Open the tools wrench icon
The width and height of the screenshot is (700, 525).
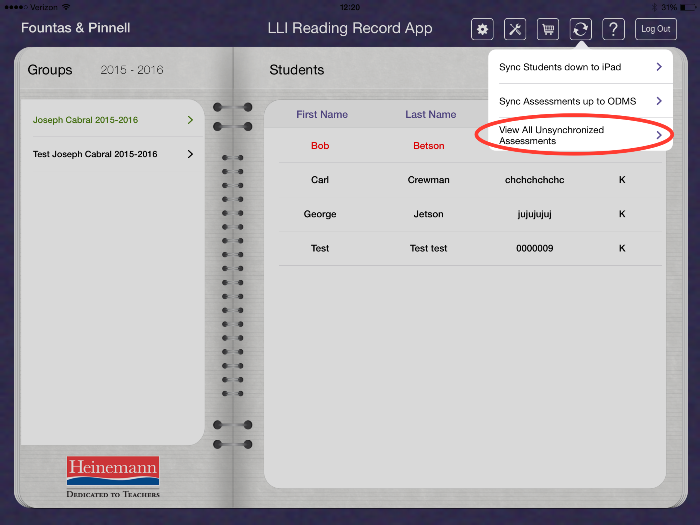click(515, 29)
